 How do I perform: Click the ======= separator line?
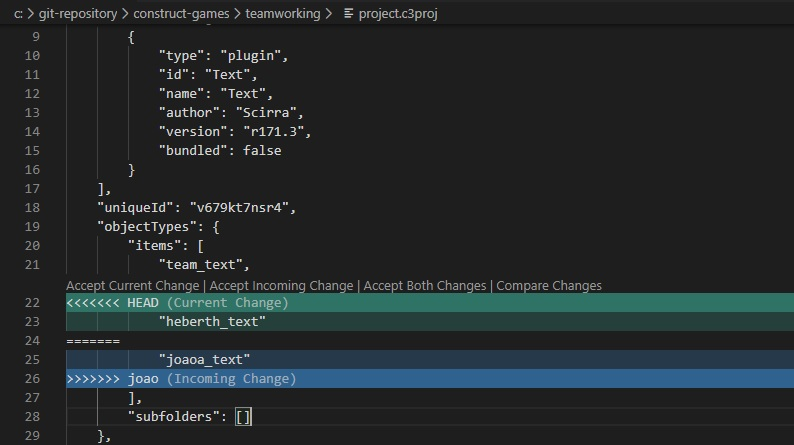click(x=93, y=341)
